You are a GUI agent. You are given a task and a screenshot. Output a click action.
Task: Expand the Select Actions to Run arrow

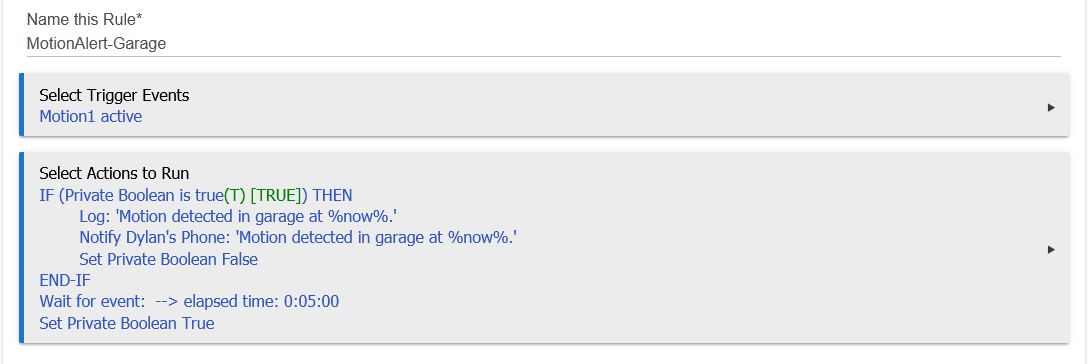(1051, 250)
